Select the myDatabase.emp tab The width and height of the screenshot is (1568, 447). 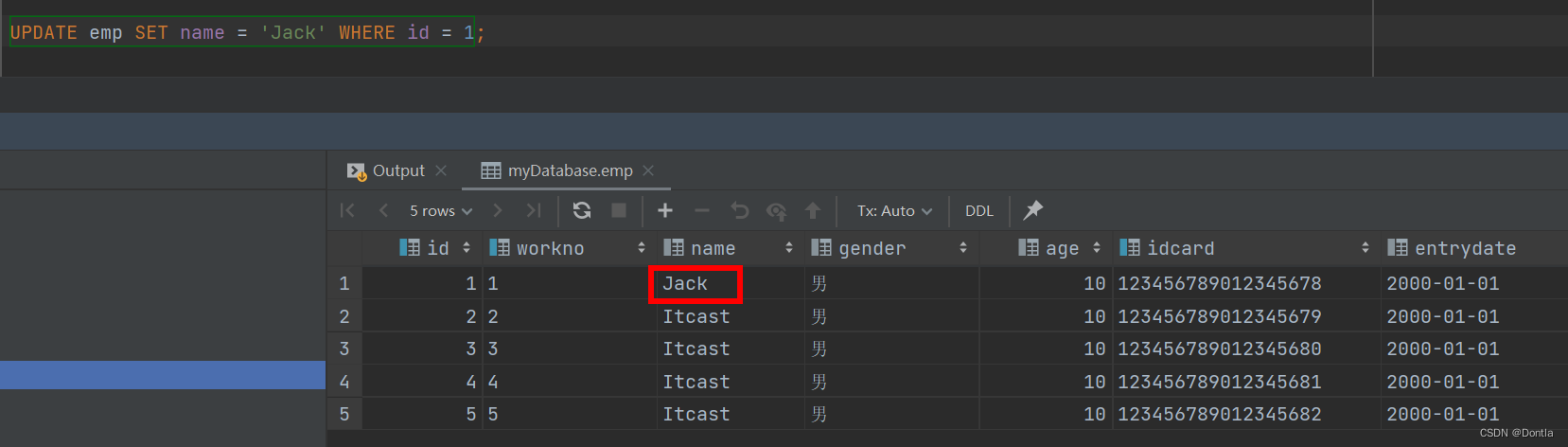point(569,170)
